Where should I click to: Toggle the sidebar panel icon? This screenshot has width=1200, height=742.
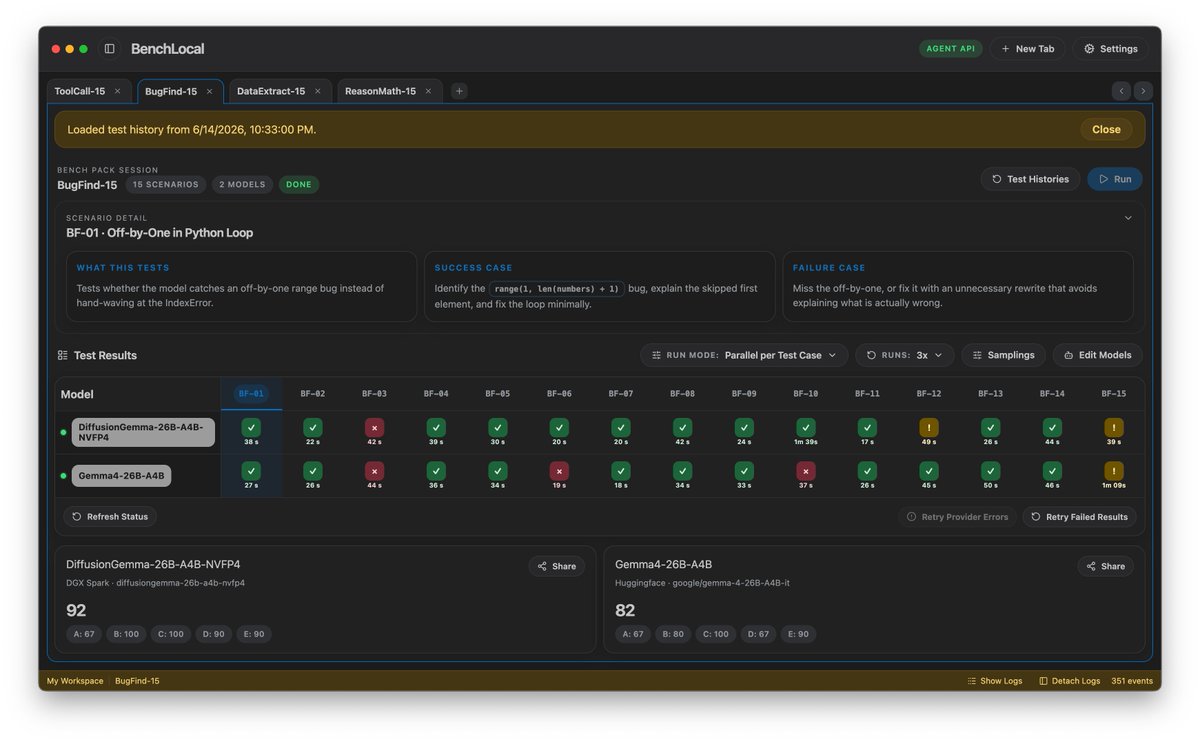coord(110,49)
